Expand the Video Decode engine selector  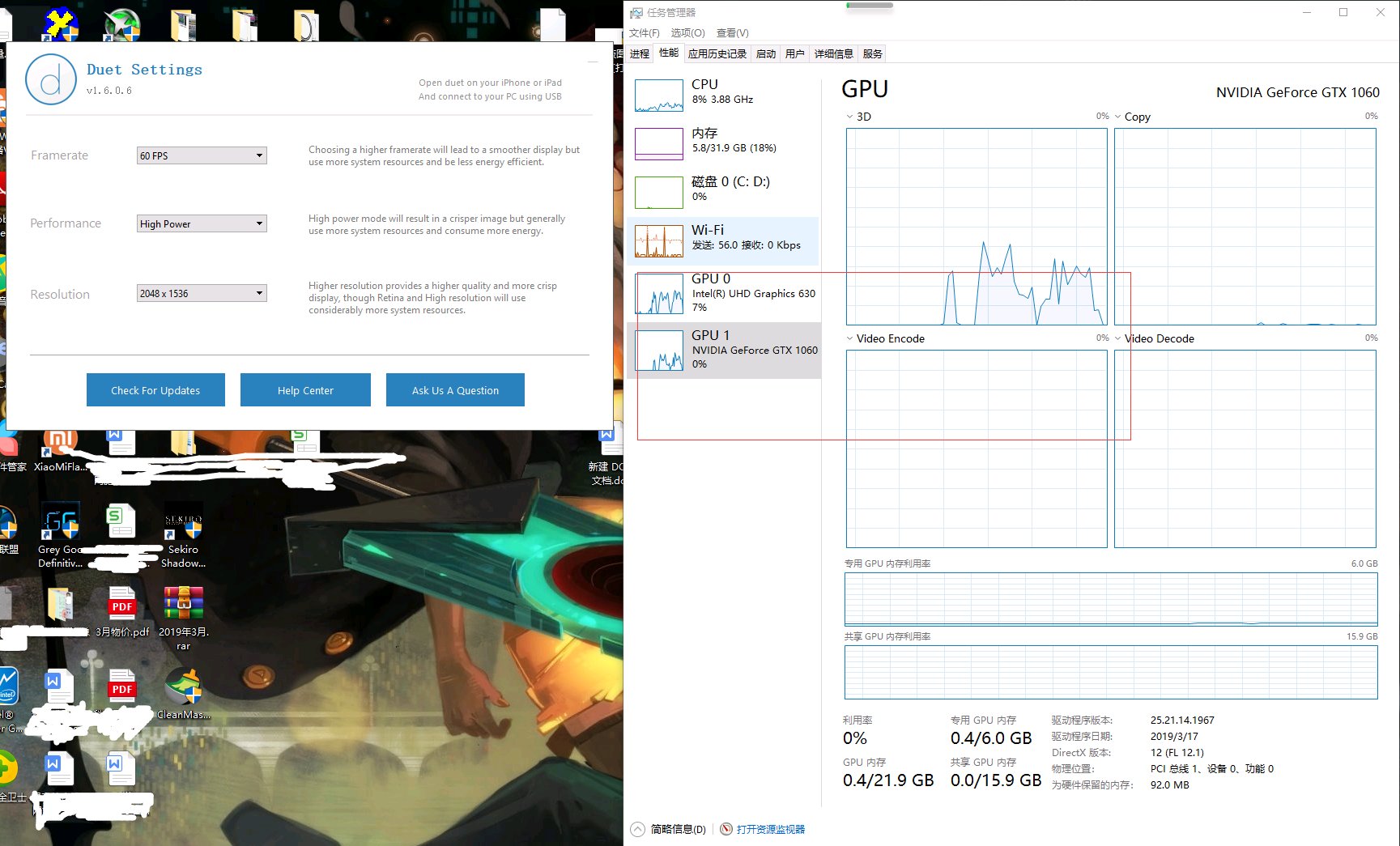tap(1118, 338)
